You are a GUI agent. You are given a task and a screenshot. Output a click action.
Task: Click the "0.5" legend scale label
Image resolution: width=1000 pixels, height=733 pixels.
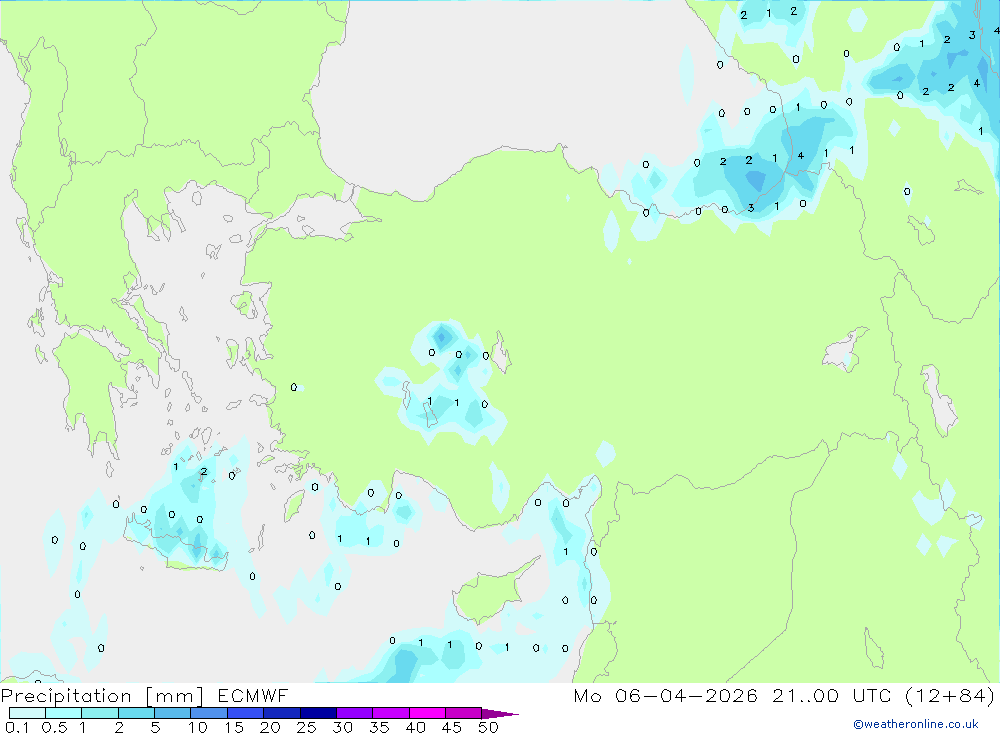(x=54, y=727)
